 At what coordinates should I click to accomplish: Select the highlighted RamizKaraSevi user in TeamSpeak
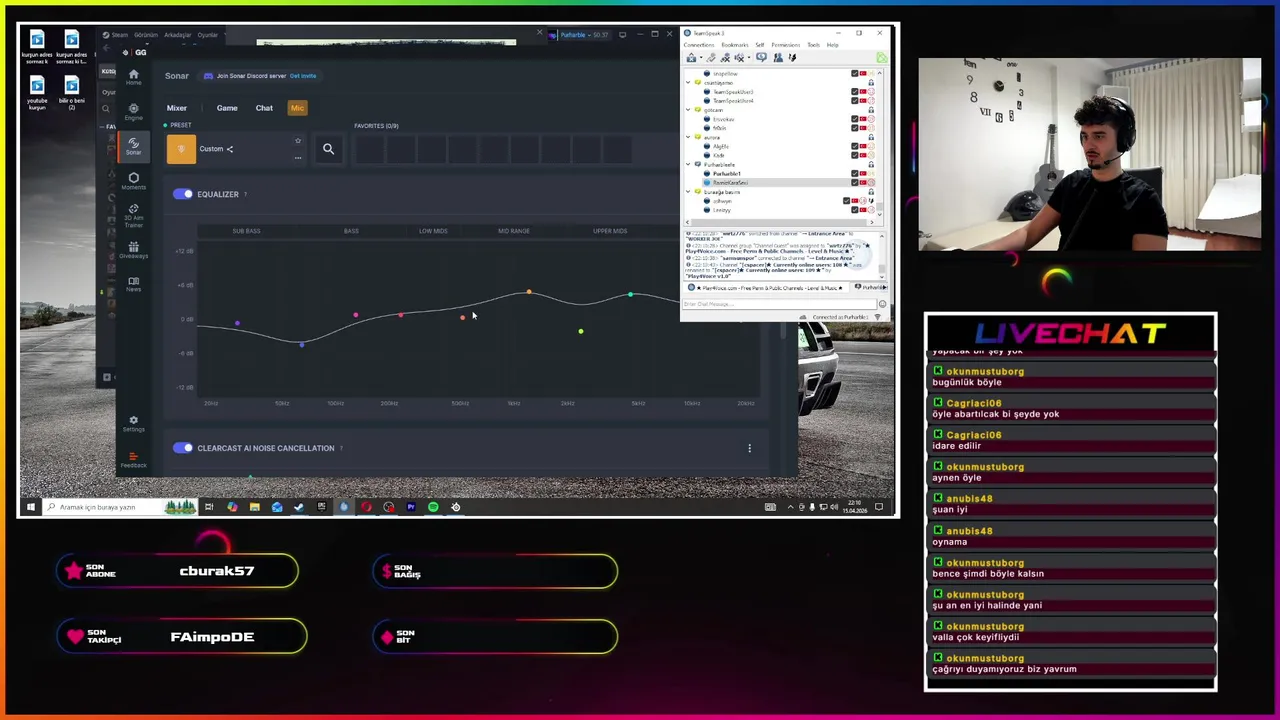(730, 183)
